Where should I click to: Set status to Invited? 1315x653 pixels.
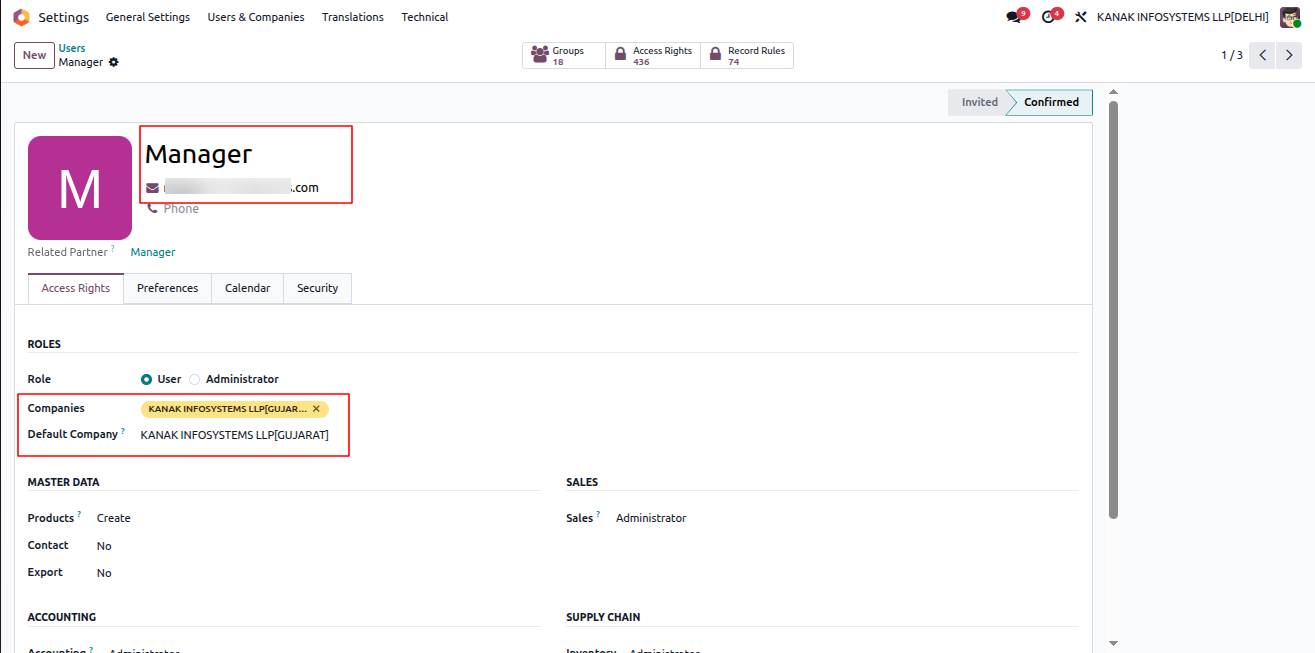pyautogui.click(x=979, y=102)
